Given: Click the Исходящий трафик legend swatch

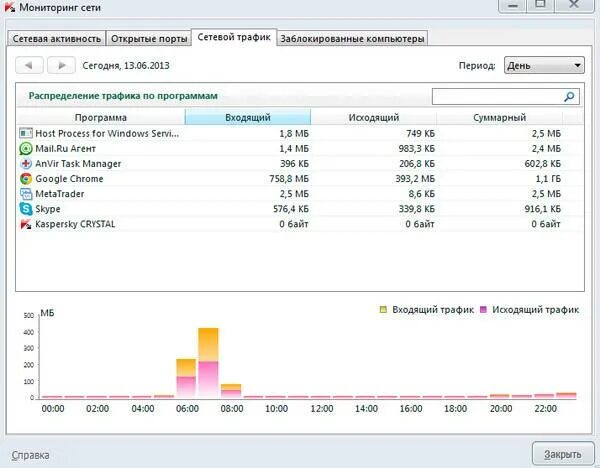Looking at the screenshot, I should point(484,310).
